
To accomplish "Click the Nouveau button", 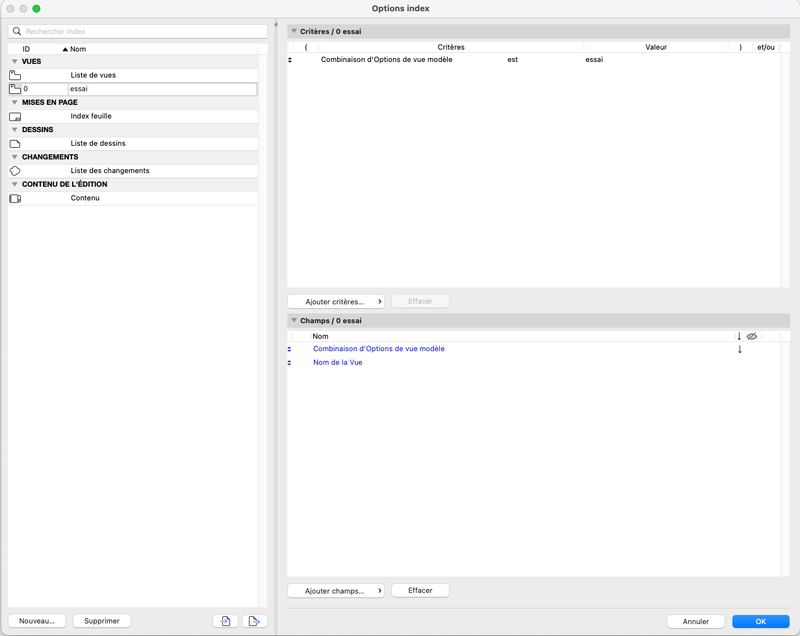I will point(37,621).
